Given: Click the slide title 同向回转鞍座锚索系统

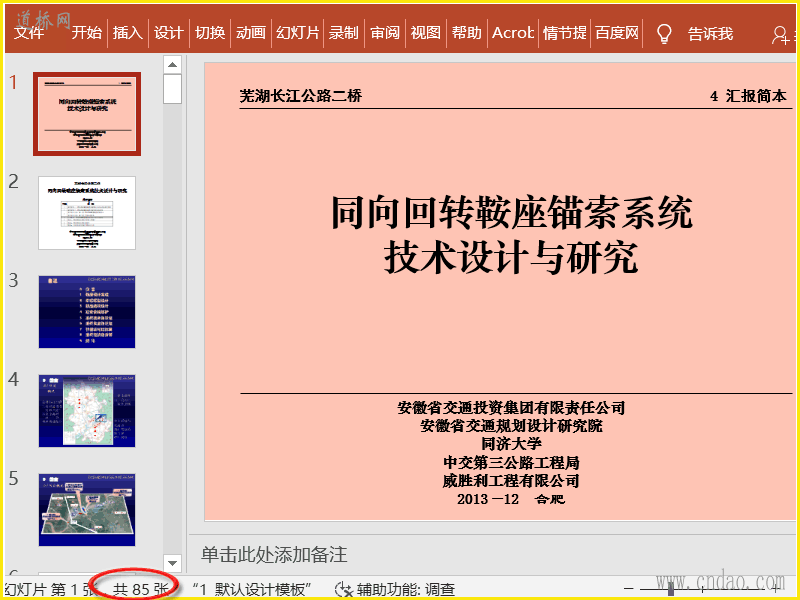Looking at the screenshot, I should click(x=512, y=212).
